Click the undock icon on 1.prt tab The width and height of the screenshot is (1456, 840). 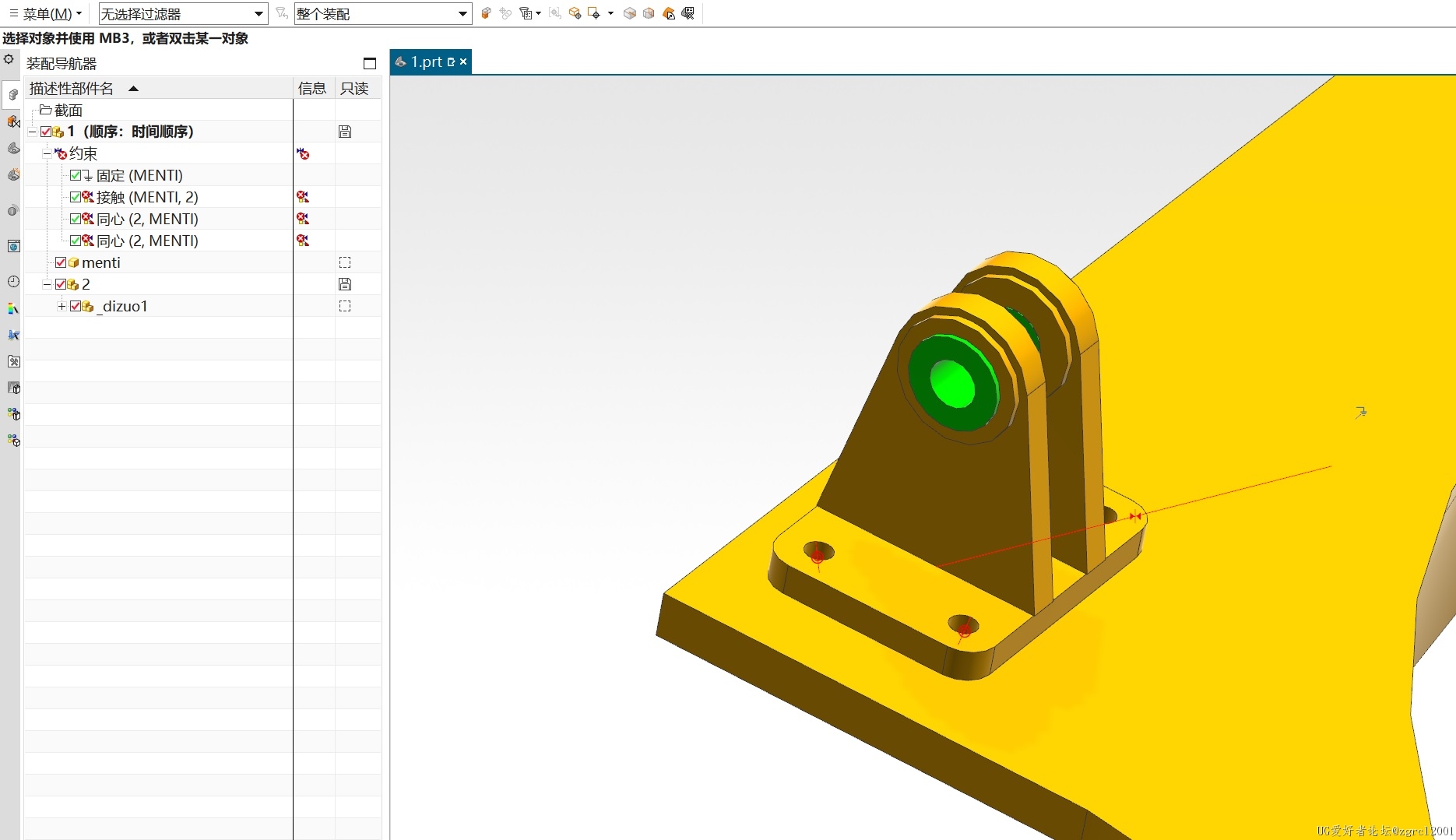pos(451,62)
